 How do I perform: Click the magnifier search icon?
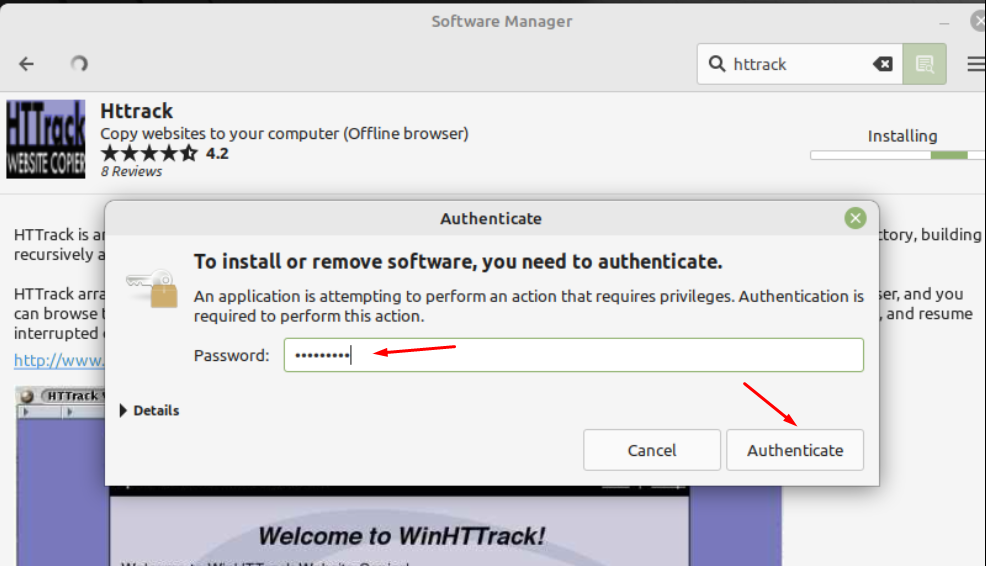click(717, 64)
